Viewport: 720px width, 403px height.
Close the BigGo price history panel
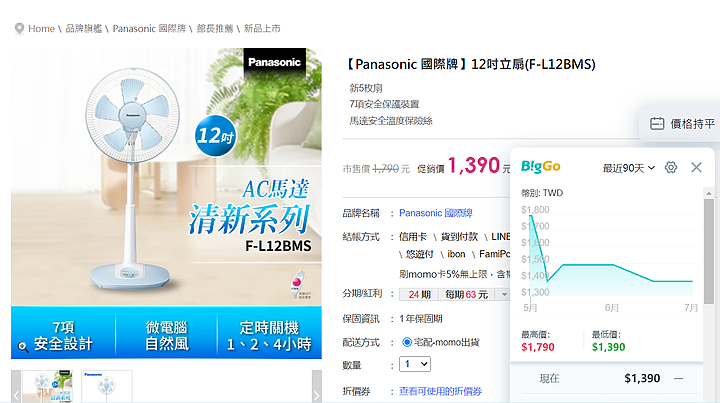coord(696,168)
